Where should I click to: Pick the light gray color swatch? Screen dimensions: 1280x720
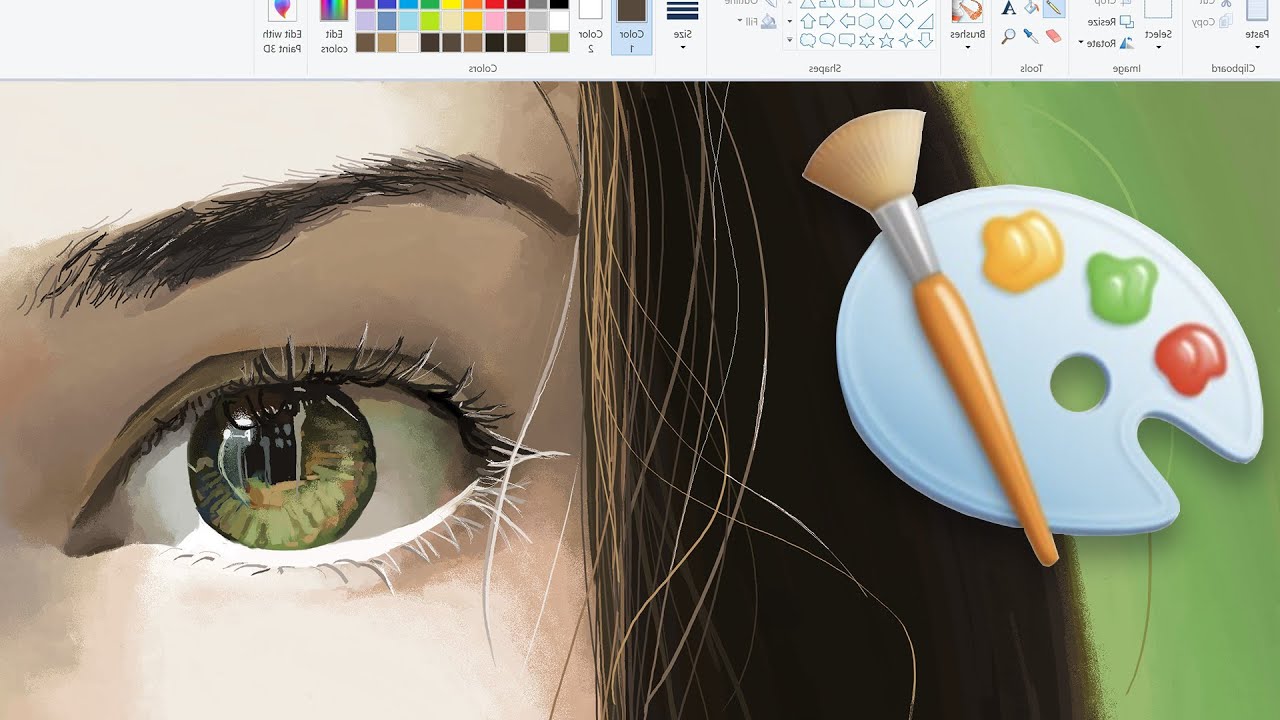(x=537, y=21)
